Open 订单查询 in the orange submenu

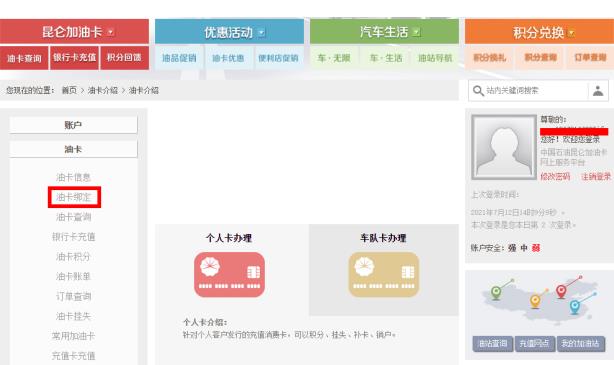click(590, 58)
